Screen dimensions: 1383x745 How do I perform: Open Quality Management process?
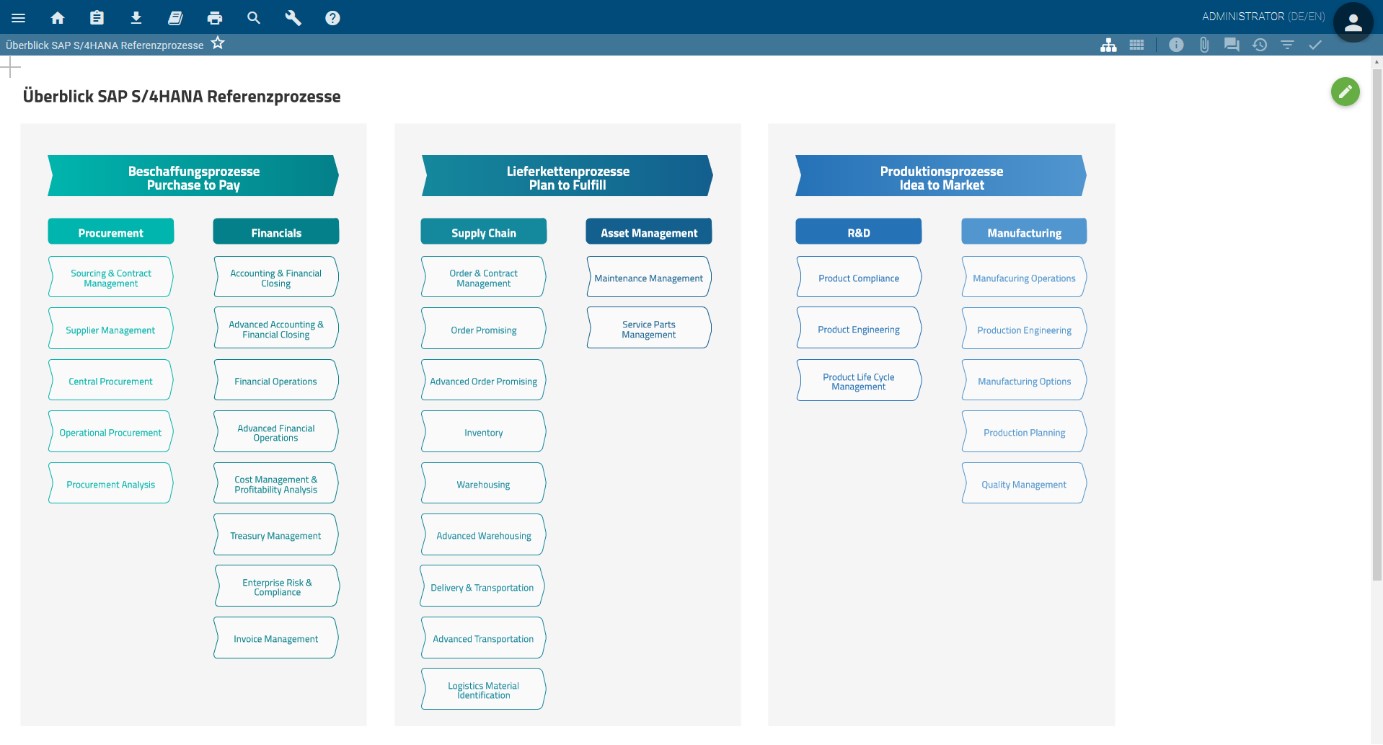point(1024,484)
